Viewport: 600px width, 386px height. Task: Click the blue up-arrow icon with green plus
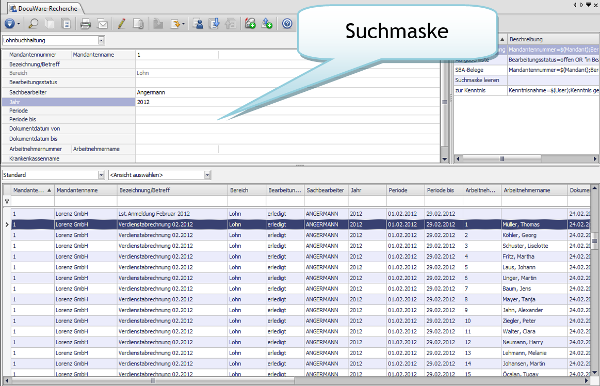point(267,24)
